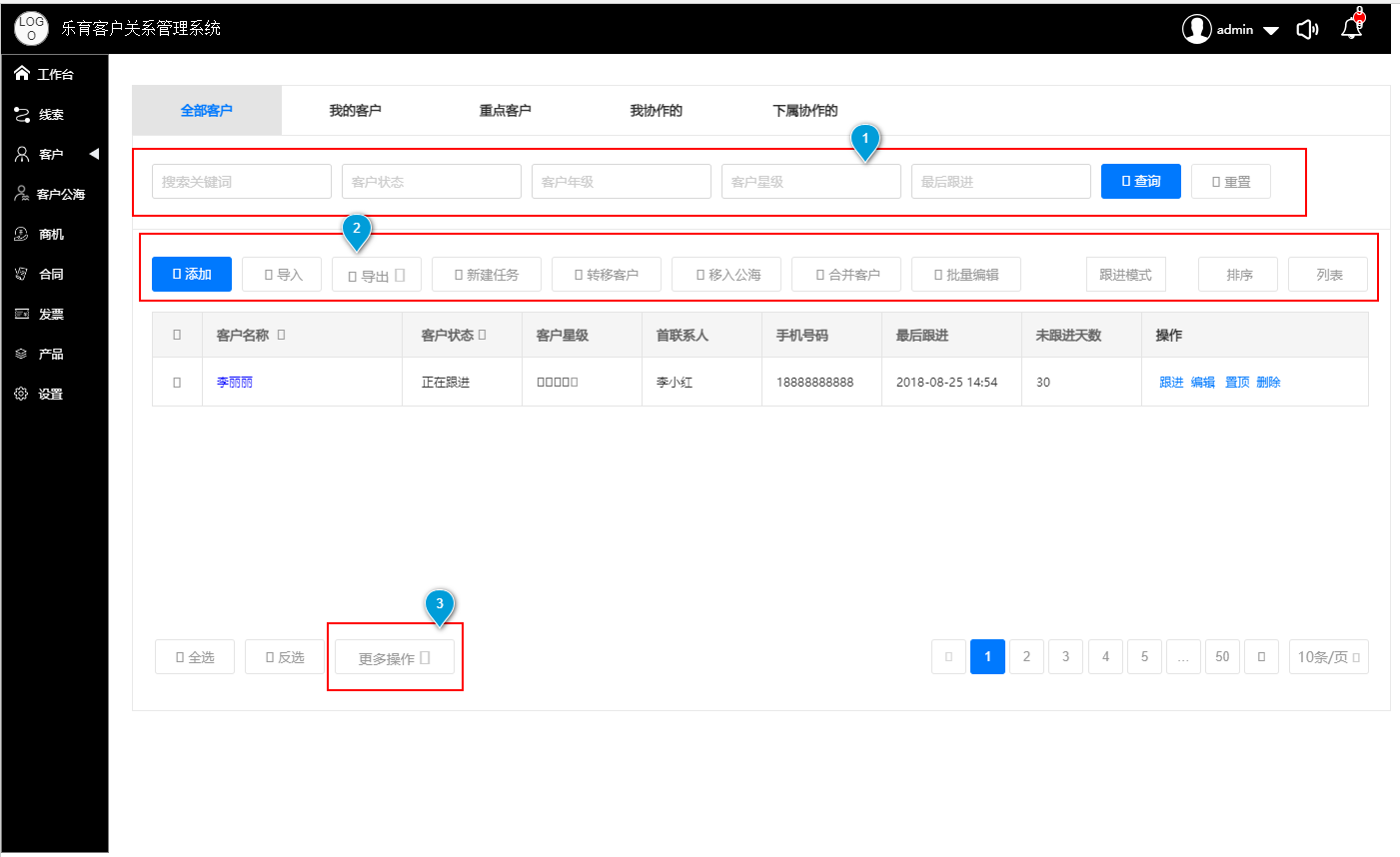1400x857 pixels.
Task: Open the 更多操作 dropdown
Action: coord(395,658)
